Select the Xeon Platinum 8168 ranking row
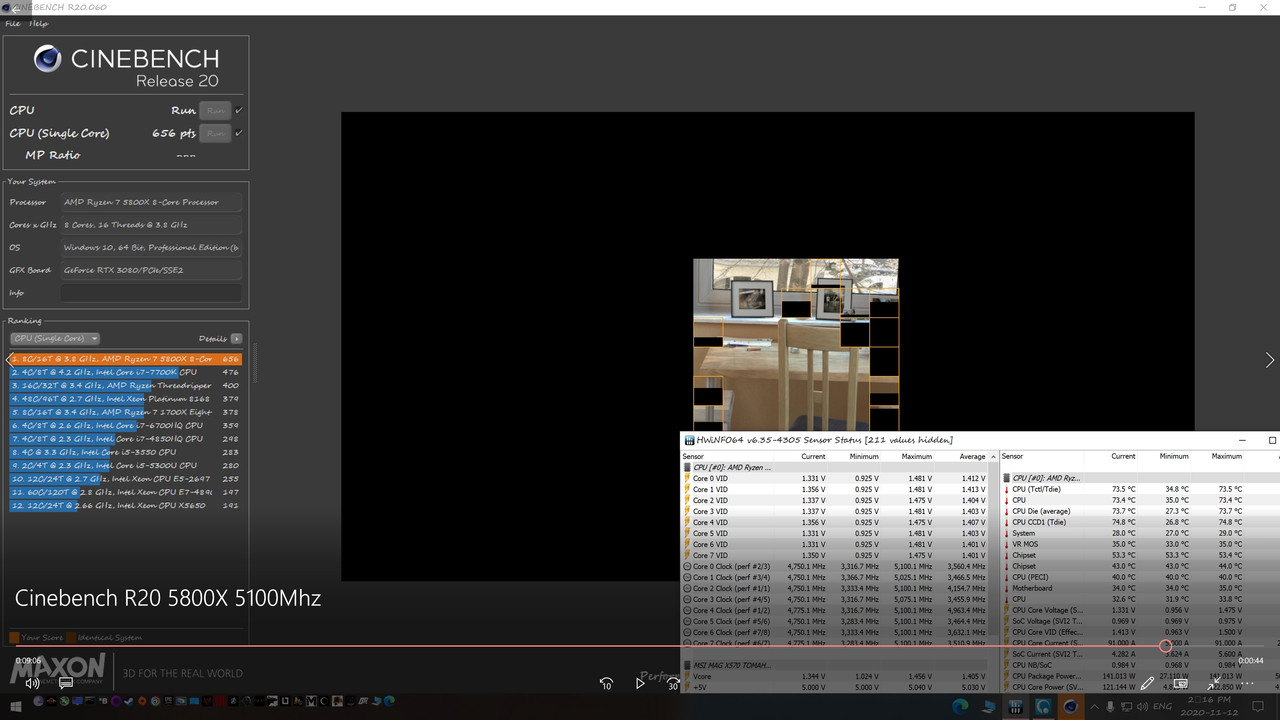 coord(125,398)
